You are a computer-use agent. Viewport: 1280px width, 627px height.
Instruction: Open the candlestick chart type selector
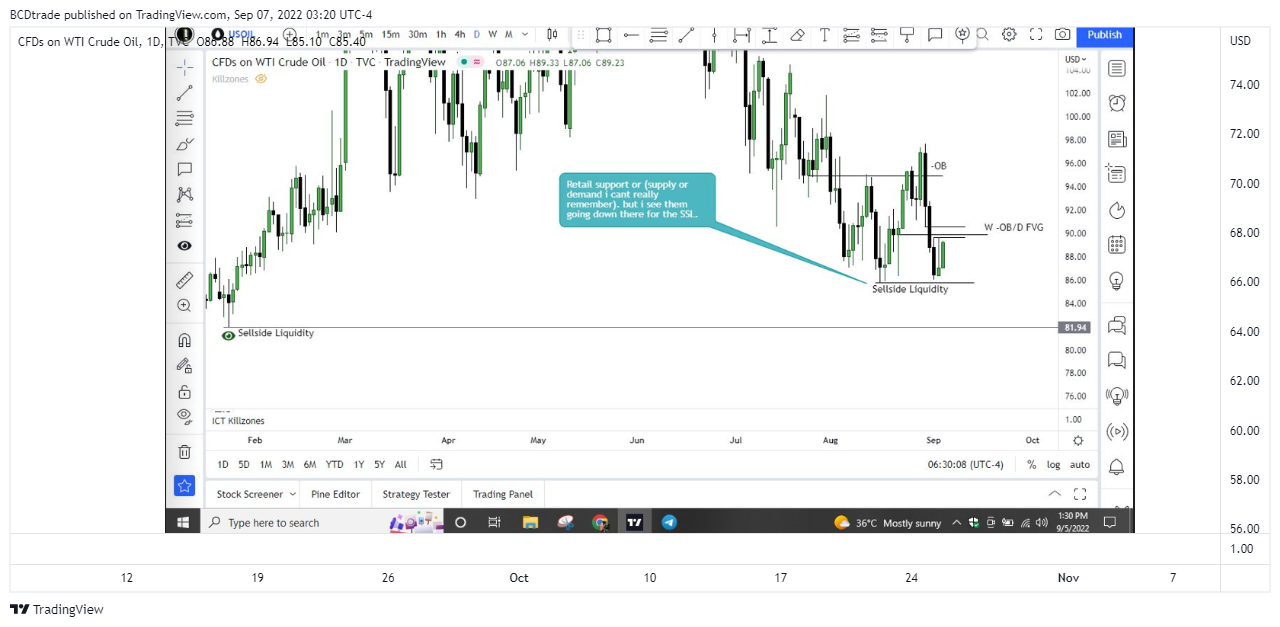click(x=552, y=34)
